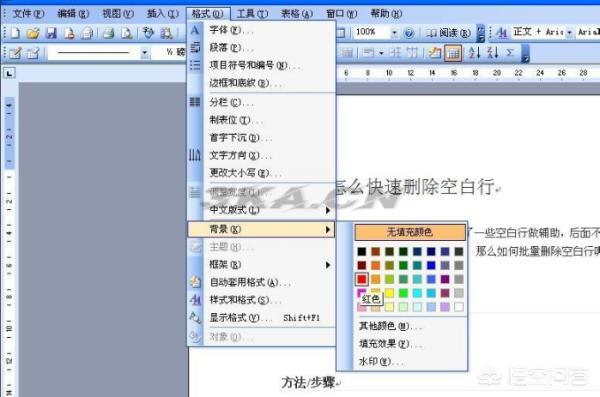600x397 pixels.
Task: Pick the white color swatch
Action: coord(459,307)
